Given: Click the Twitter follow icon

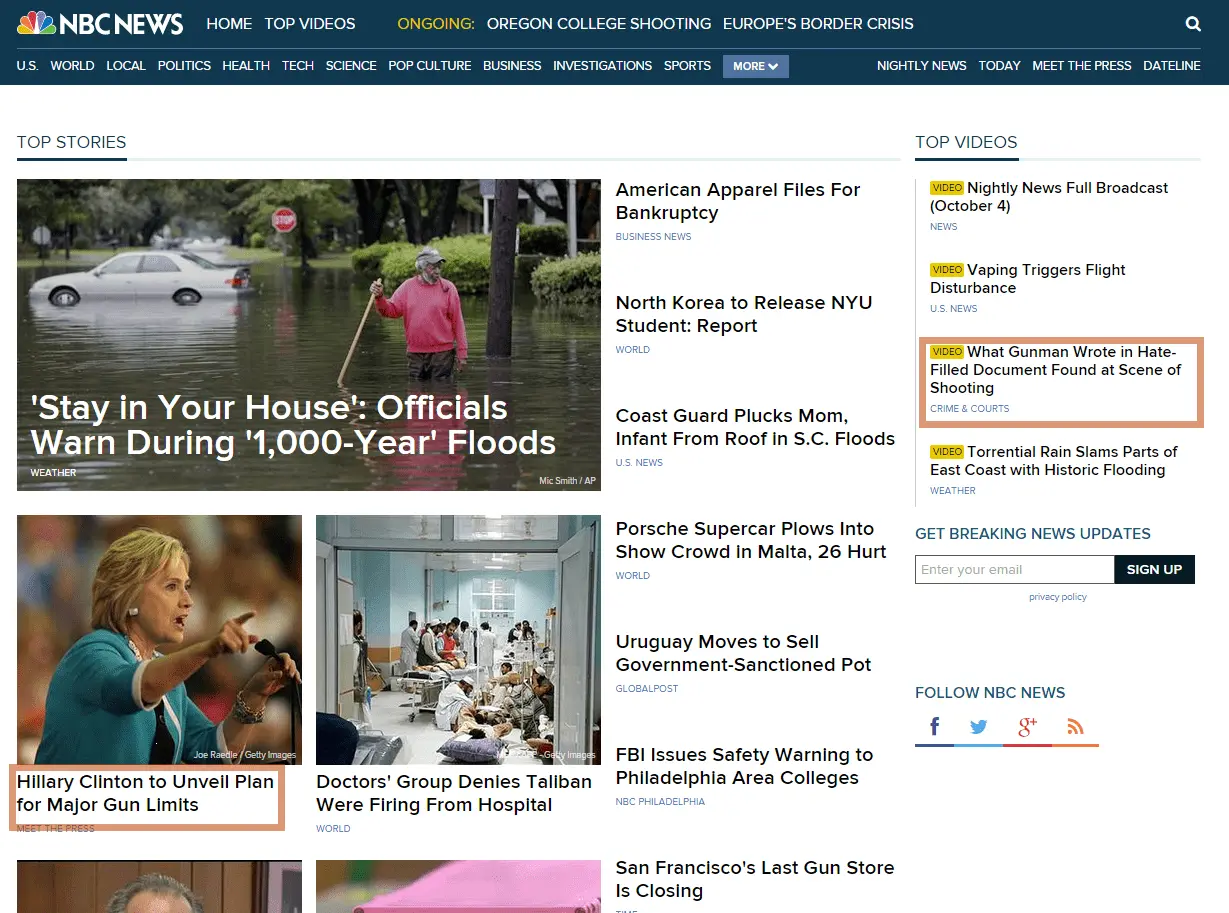Looking at the screenshot, I should click(979, 727).
